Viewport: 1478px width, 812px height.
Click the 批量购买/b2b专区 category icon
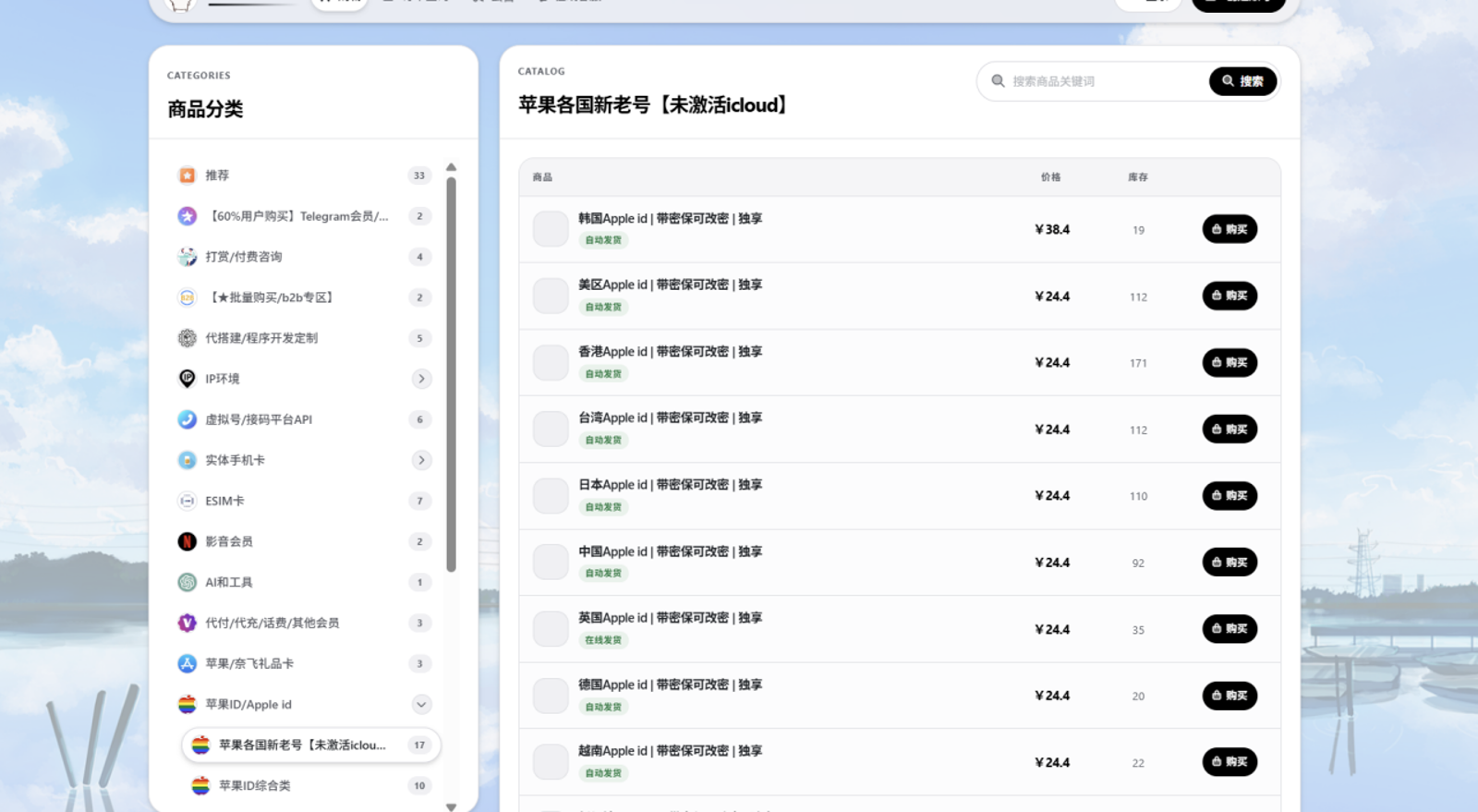tap(187, 297)
